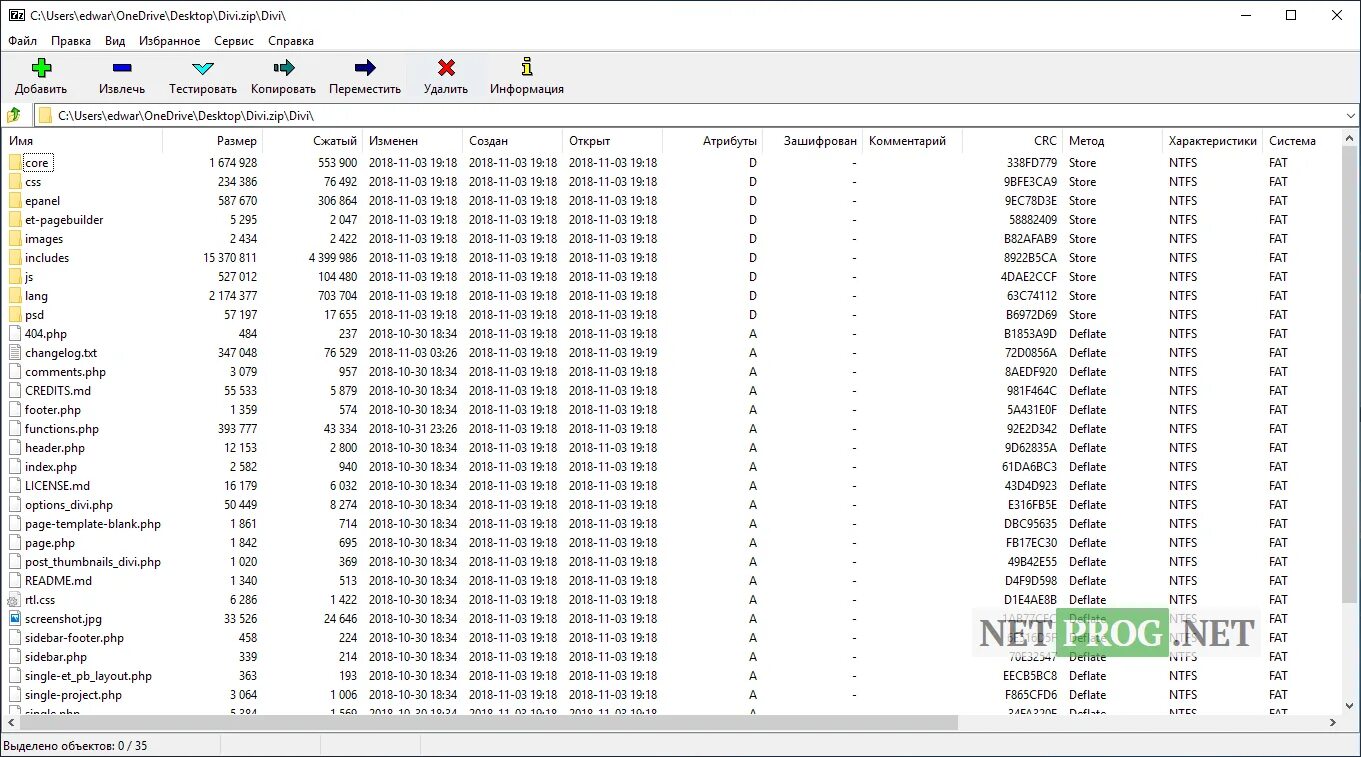Click the 404.php file icon

15,334
